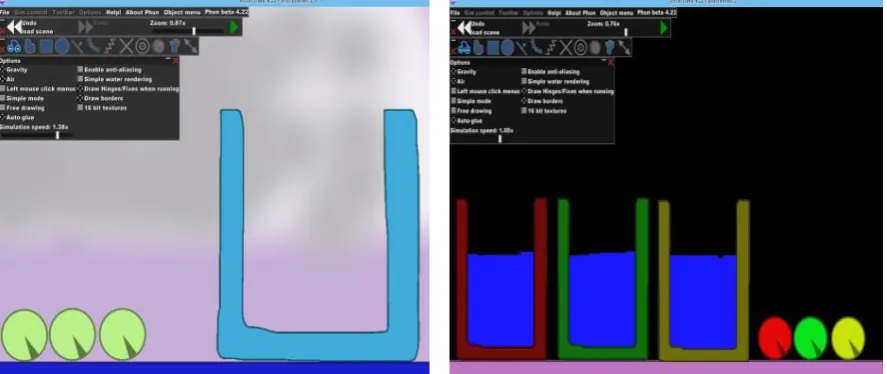Select the X-shaped fix tool in left window
The width and height of the screenshot is (887, 374).
click(126, 47)
